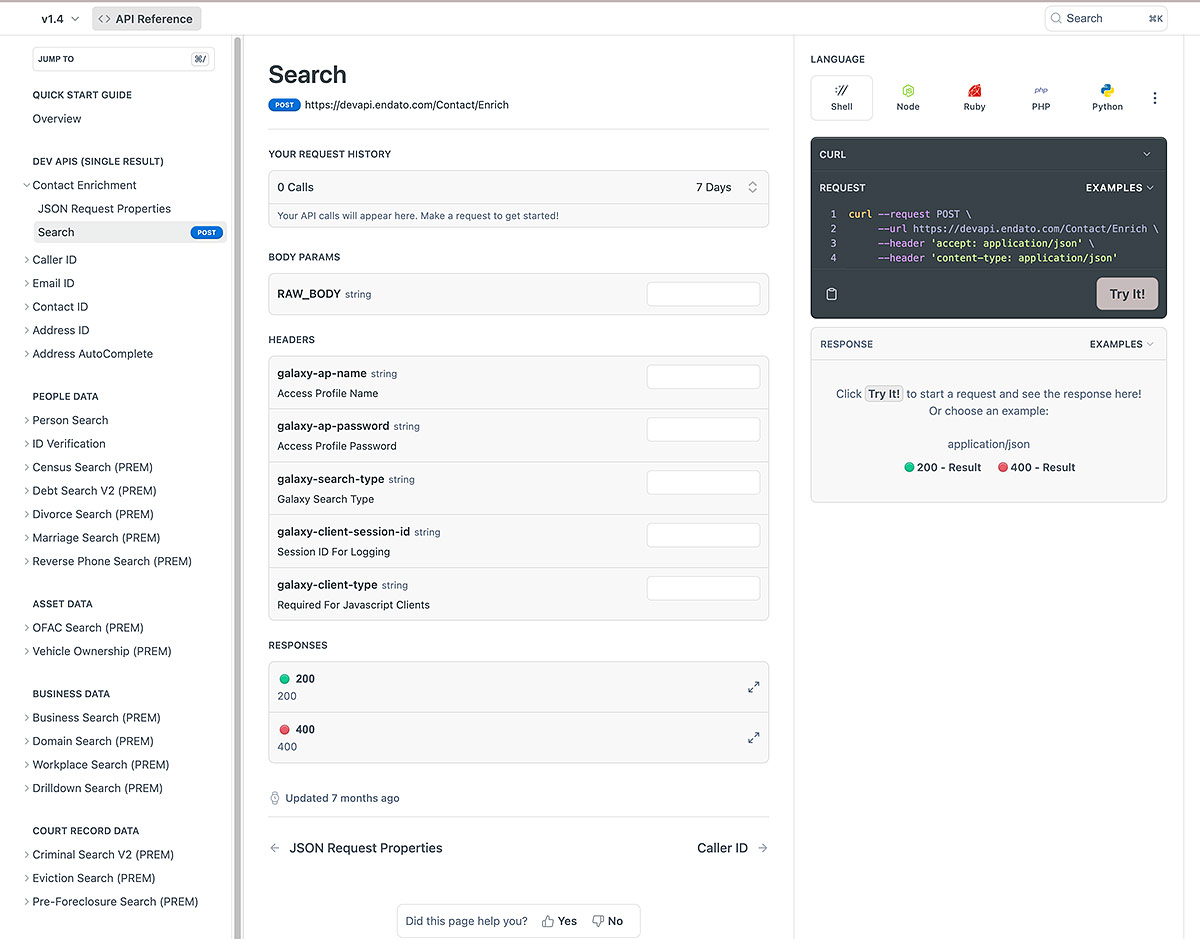Click the Jump To field

coord(124,59)
